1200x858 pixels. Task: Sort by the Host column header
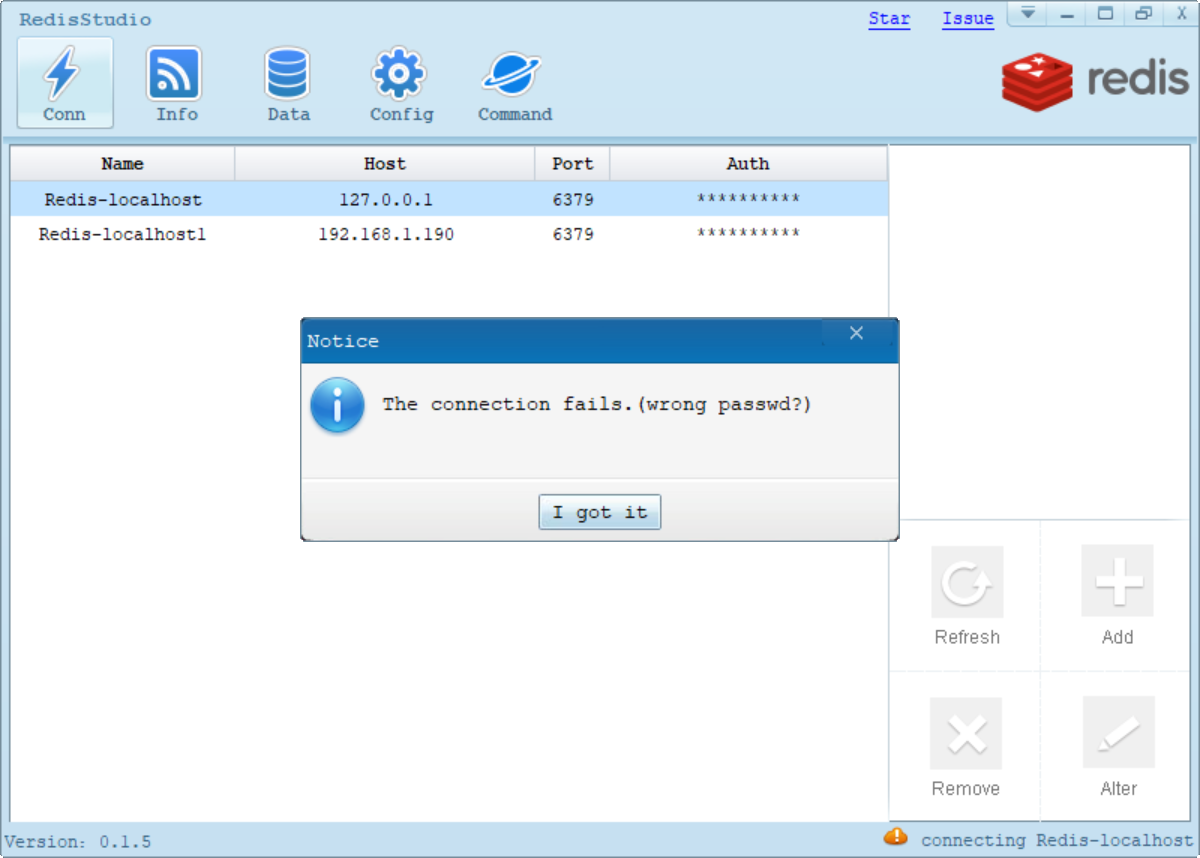tap(385, 164)
